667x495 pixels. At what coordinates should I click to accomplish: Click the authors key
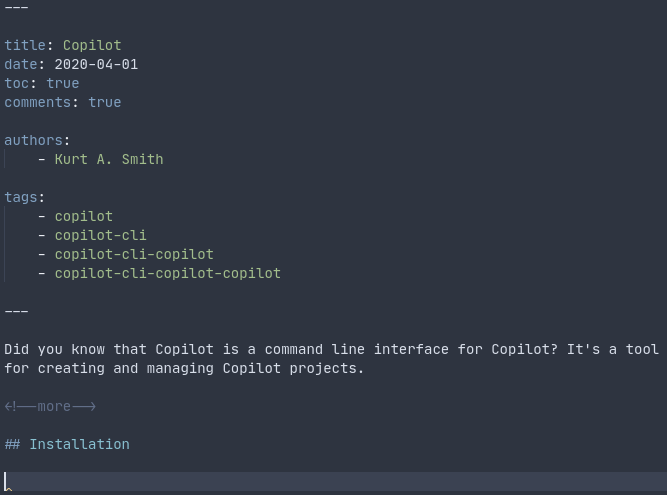[x=33, y=140]
